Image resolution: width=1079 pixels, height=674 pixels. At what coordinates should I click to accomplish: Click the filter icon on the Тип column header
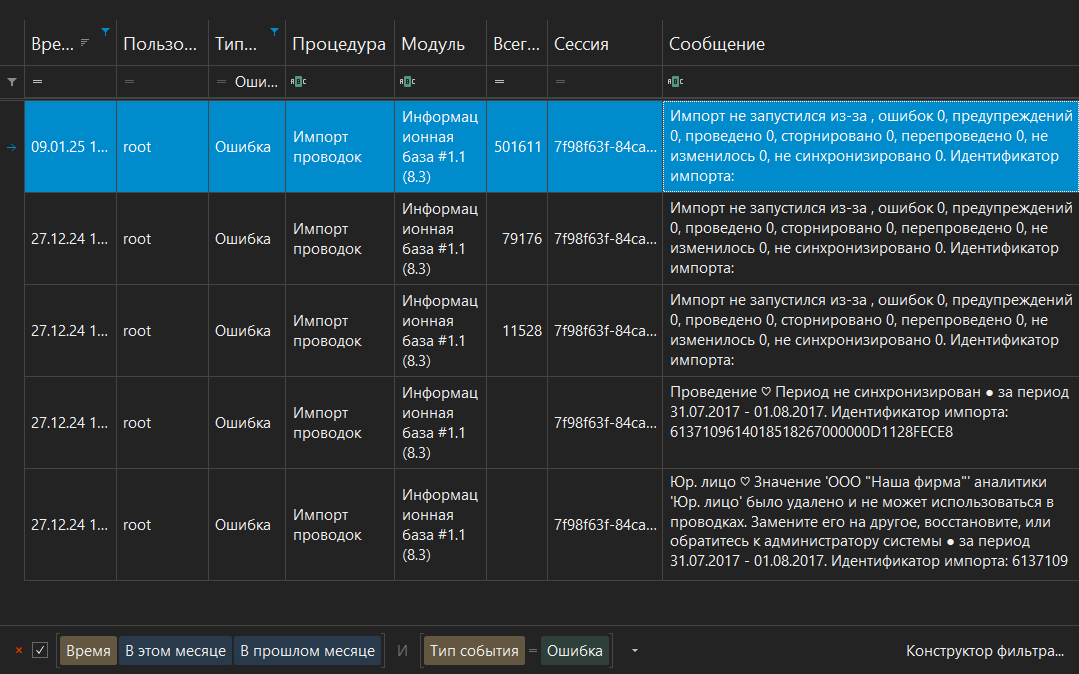(274, 31)
